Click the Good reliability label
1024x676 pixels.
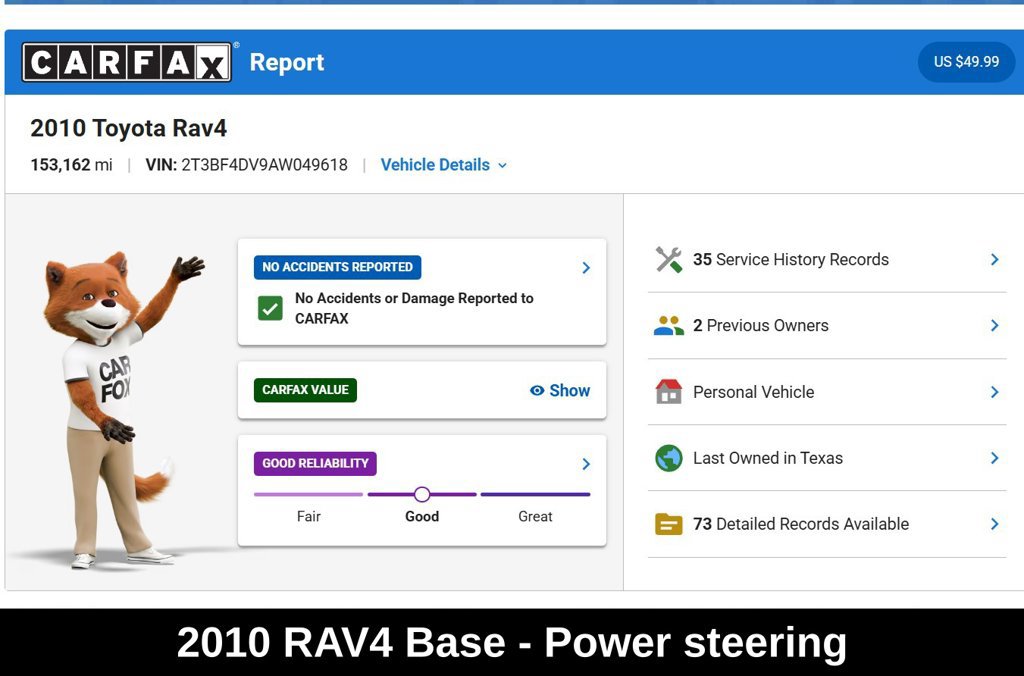[x=422, y=516]
